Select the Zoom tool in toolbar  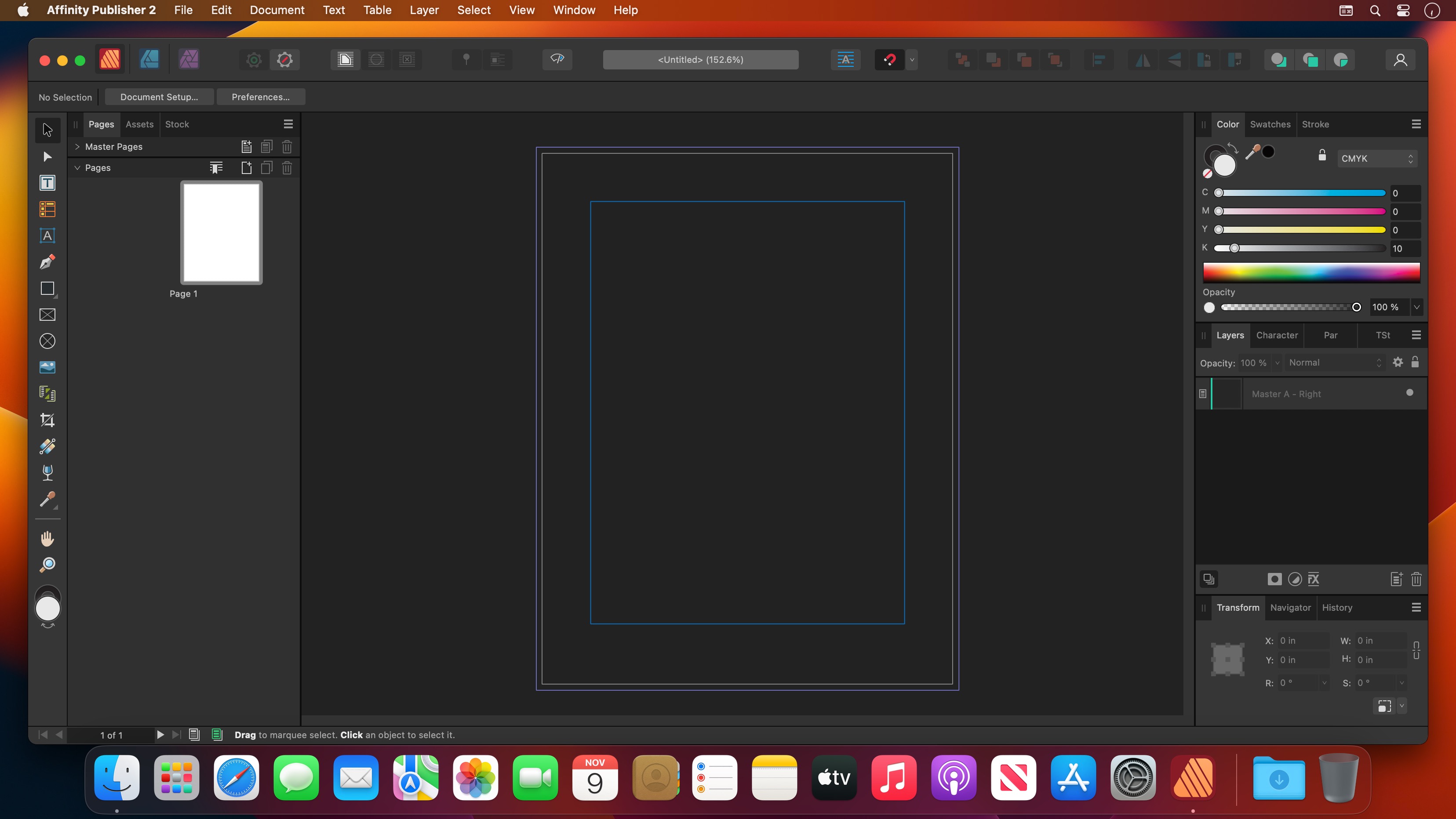47,565
